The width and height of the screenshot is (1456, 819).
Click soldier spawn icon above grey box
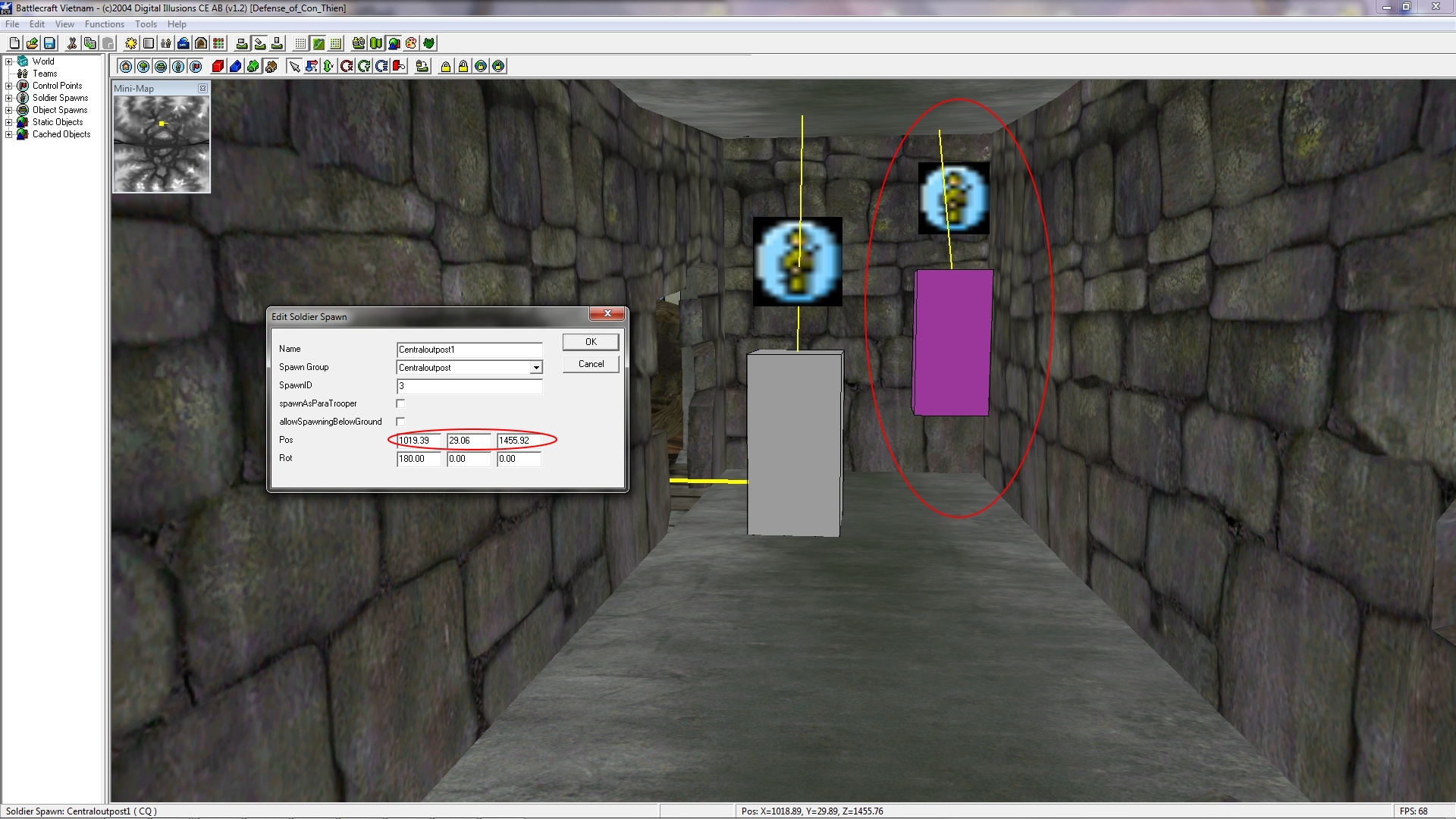pos(797,262)
